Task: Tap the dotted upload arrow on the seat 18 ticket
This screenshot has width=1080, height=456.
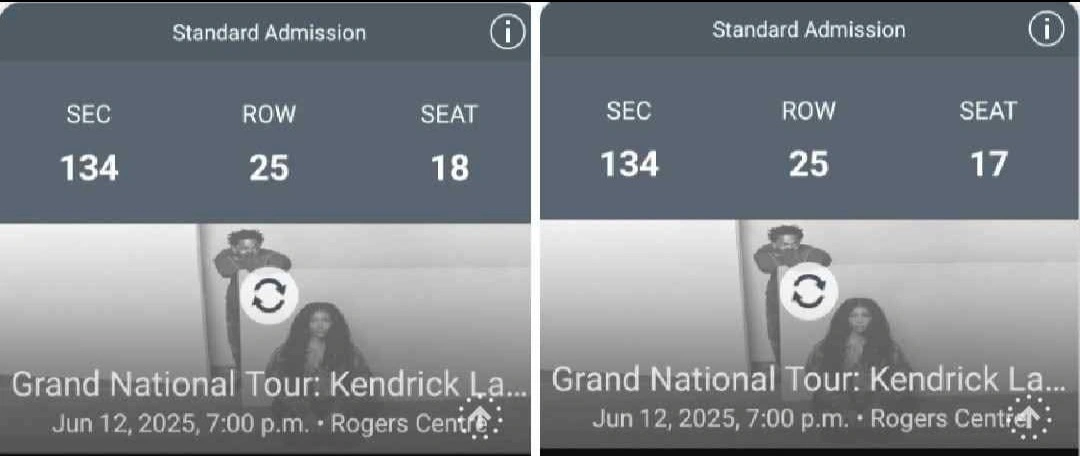Action: [480, 417]
